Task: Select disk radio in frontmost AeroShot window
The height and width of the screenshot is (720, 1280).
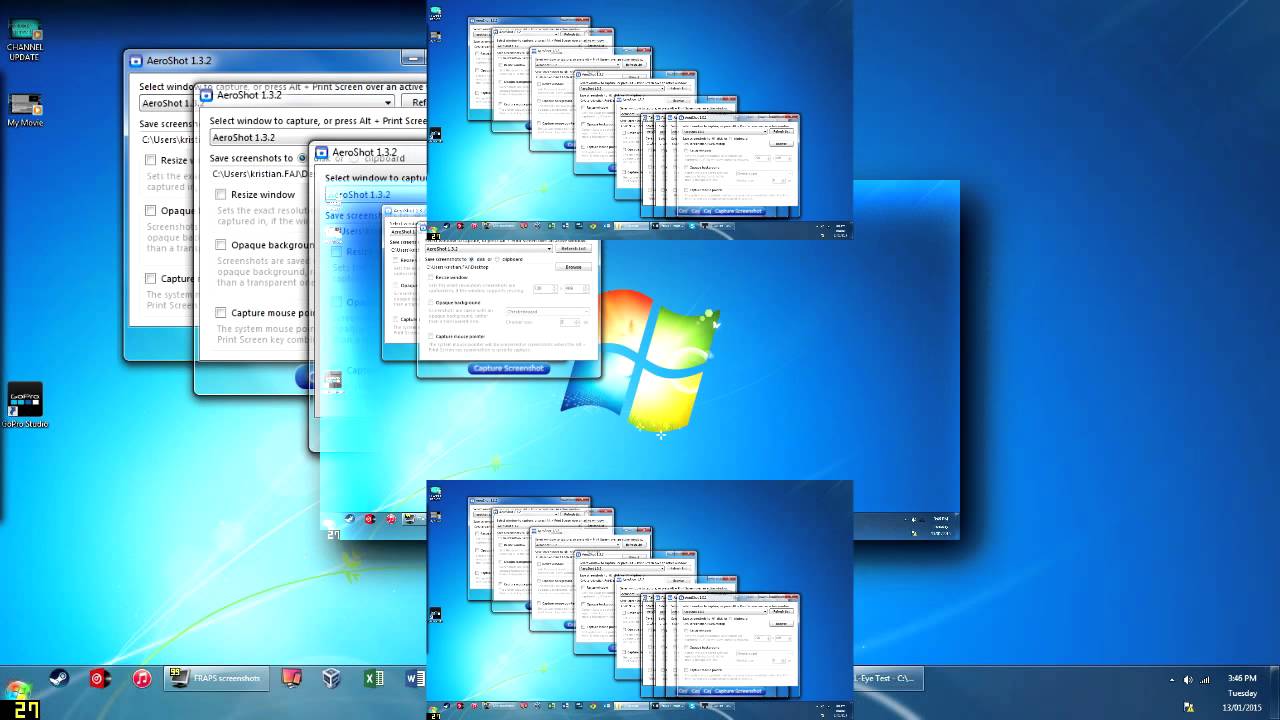Action: coord(471,259)
